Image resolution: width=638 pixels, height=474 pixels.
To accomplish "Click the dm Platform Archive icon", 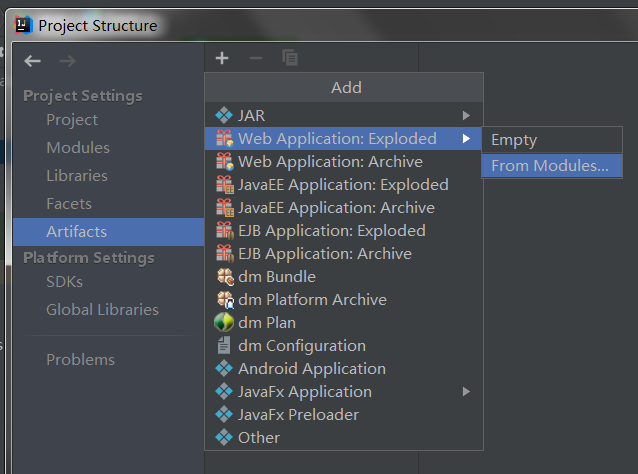I will click(x=225, y=300).
